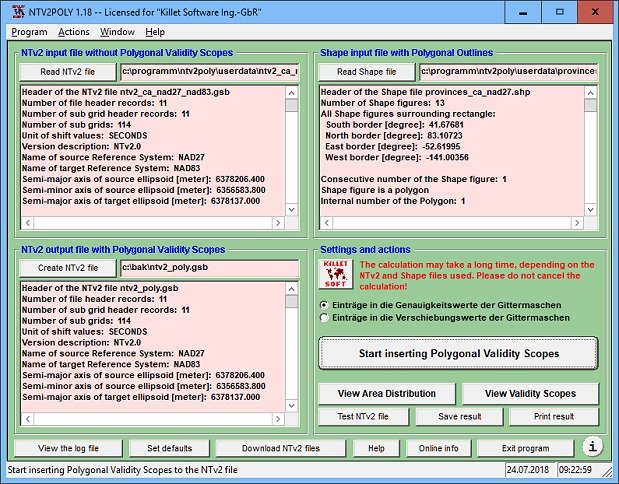Click Read Shape file button
Screen dimensions: 619x484
[367, 72]
